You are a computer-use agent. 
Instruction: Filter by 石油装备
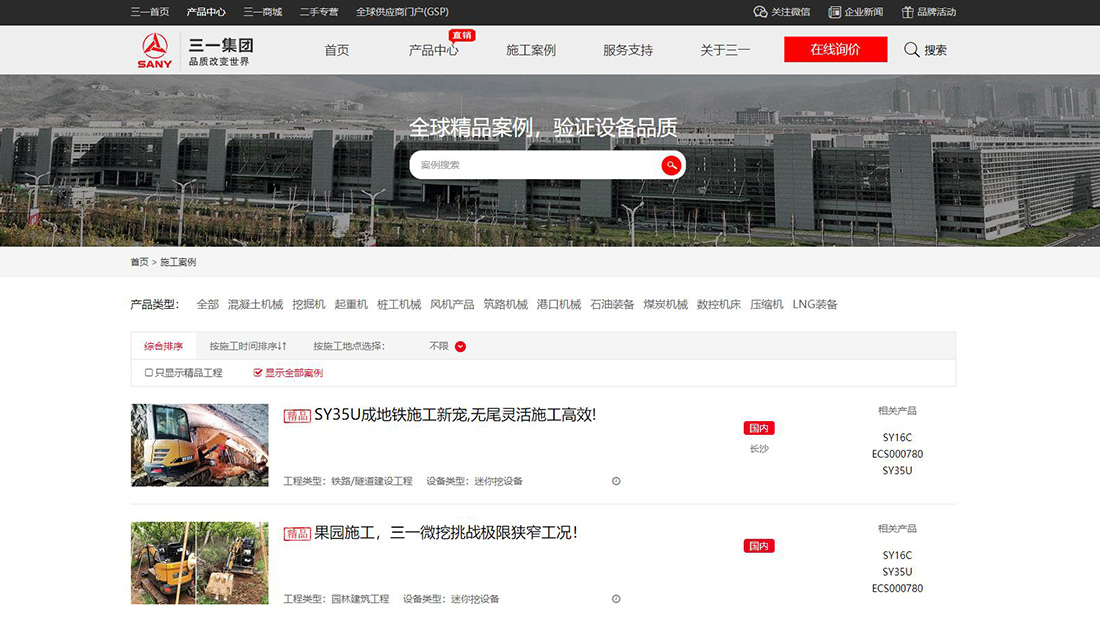pos(612,304)
